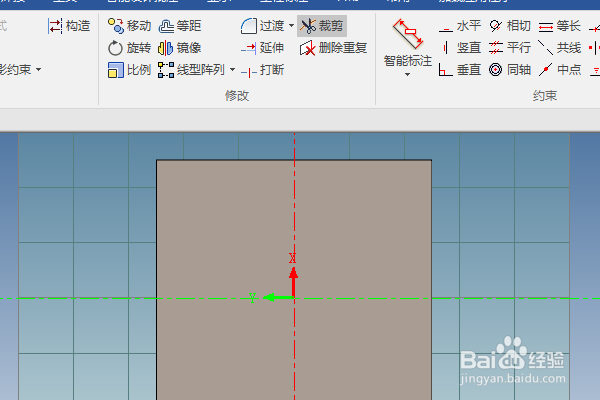600x400 pixels.
Task: Click the 修改 group label
Action: 237,96
